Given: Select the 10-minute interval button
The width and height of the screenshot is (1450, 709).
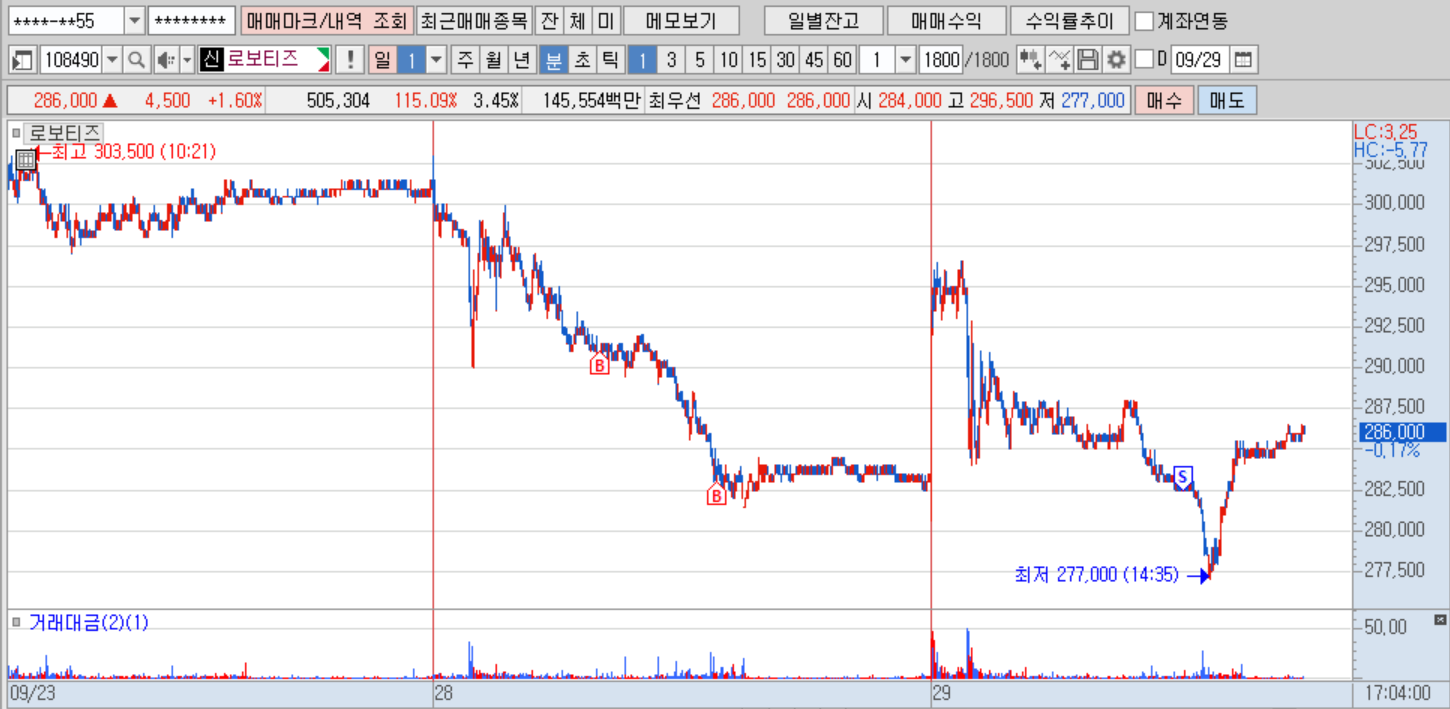Looking at the screenshot, I should point(729,60).
